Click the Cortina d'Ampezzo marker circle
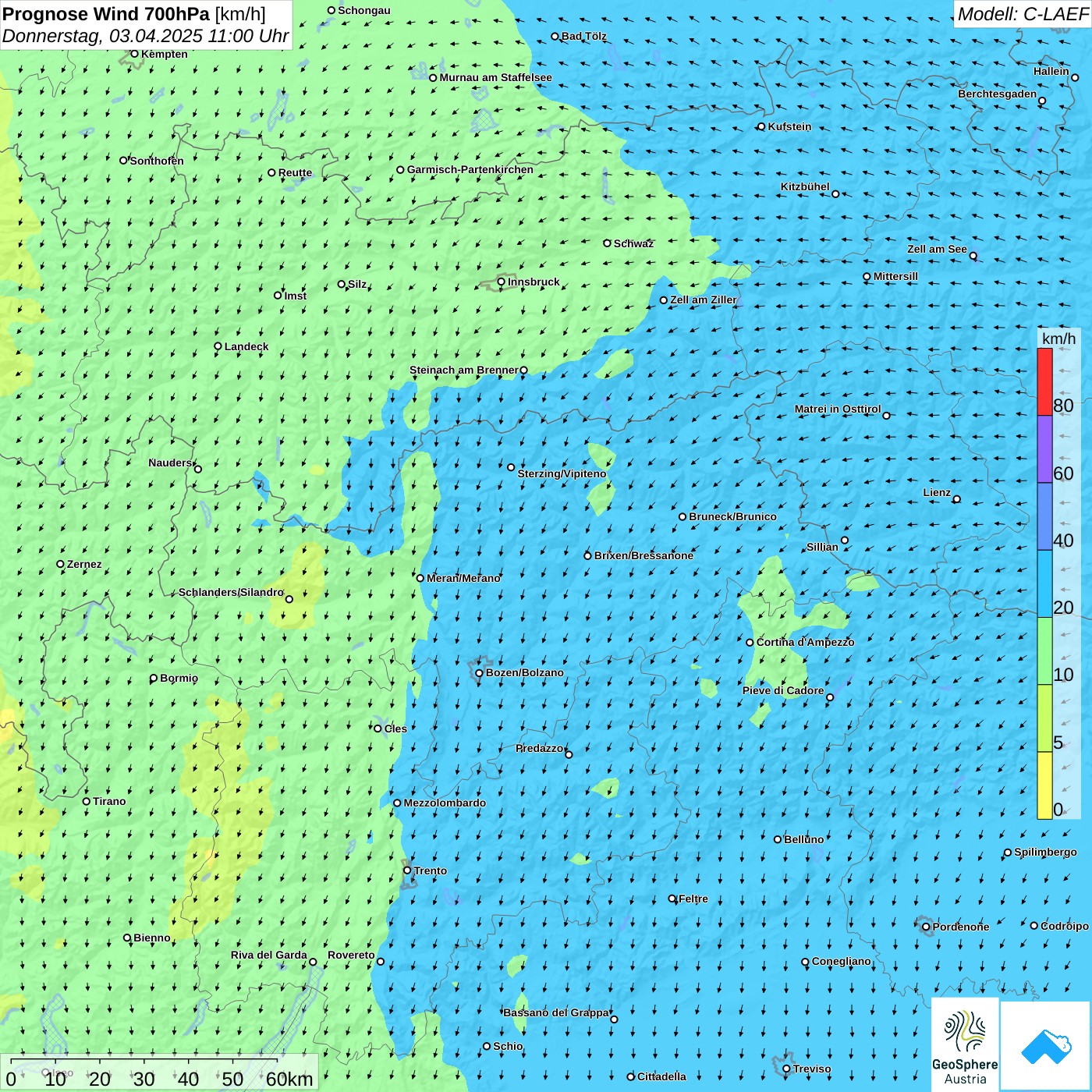 click(x=750, y=643)
